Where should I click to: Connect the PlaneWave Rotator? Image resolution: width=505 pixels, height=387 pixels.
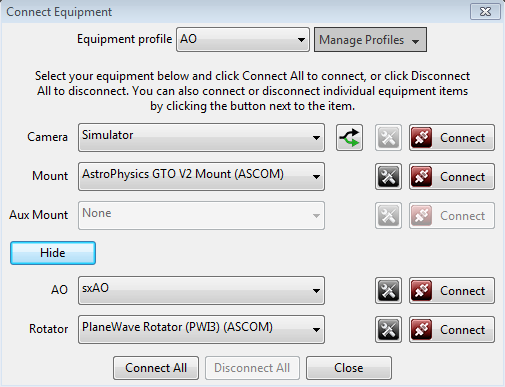452,330
